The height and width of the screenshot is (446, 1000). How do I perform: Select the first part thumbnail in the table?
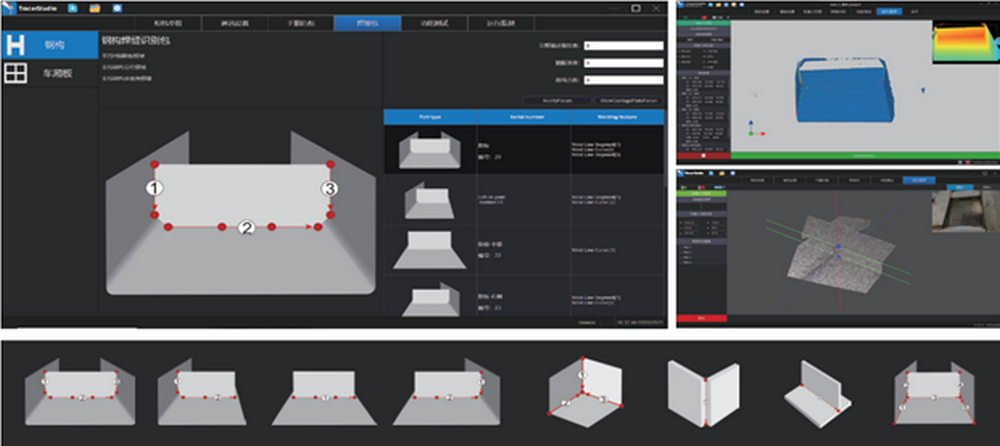(429, 149)
